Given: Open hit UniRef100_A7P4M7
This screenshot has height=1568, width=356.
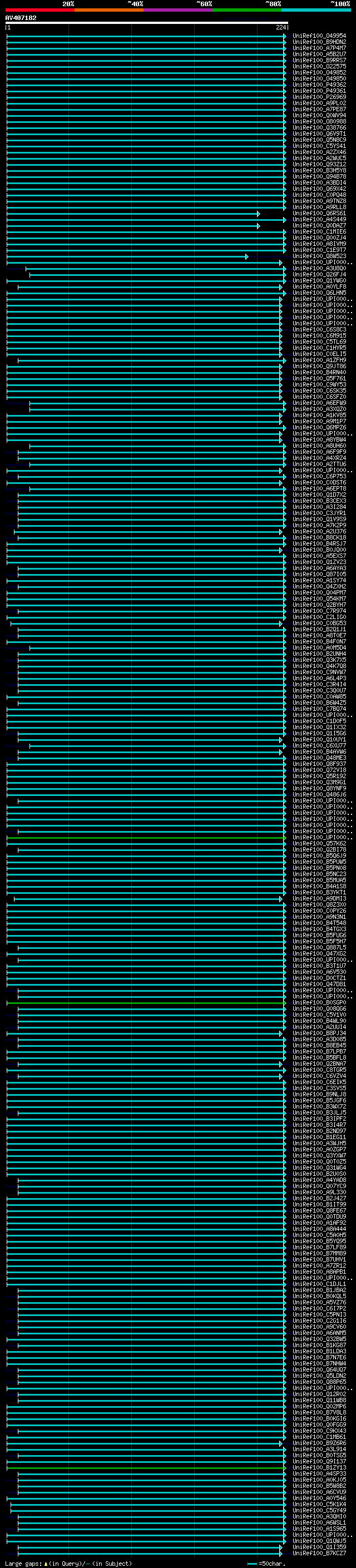Looking at the screenshot, I should pos(319,48).
